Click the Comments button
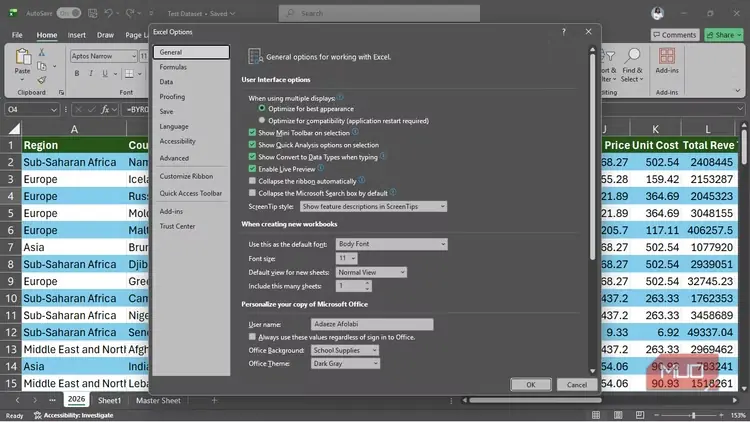750x422 pixels. click(675, 35)
